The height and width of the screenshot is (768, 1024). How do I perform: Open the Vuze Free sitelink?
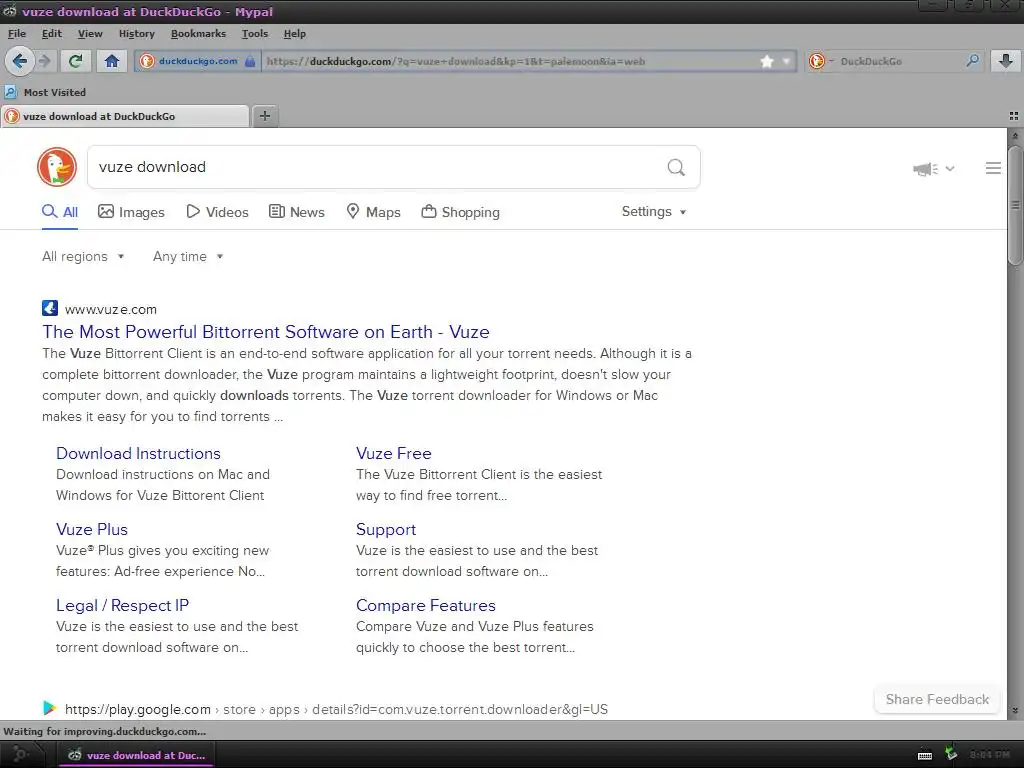[x=394, y=453]
